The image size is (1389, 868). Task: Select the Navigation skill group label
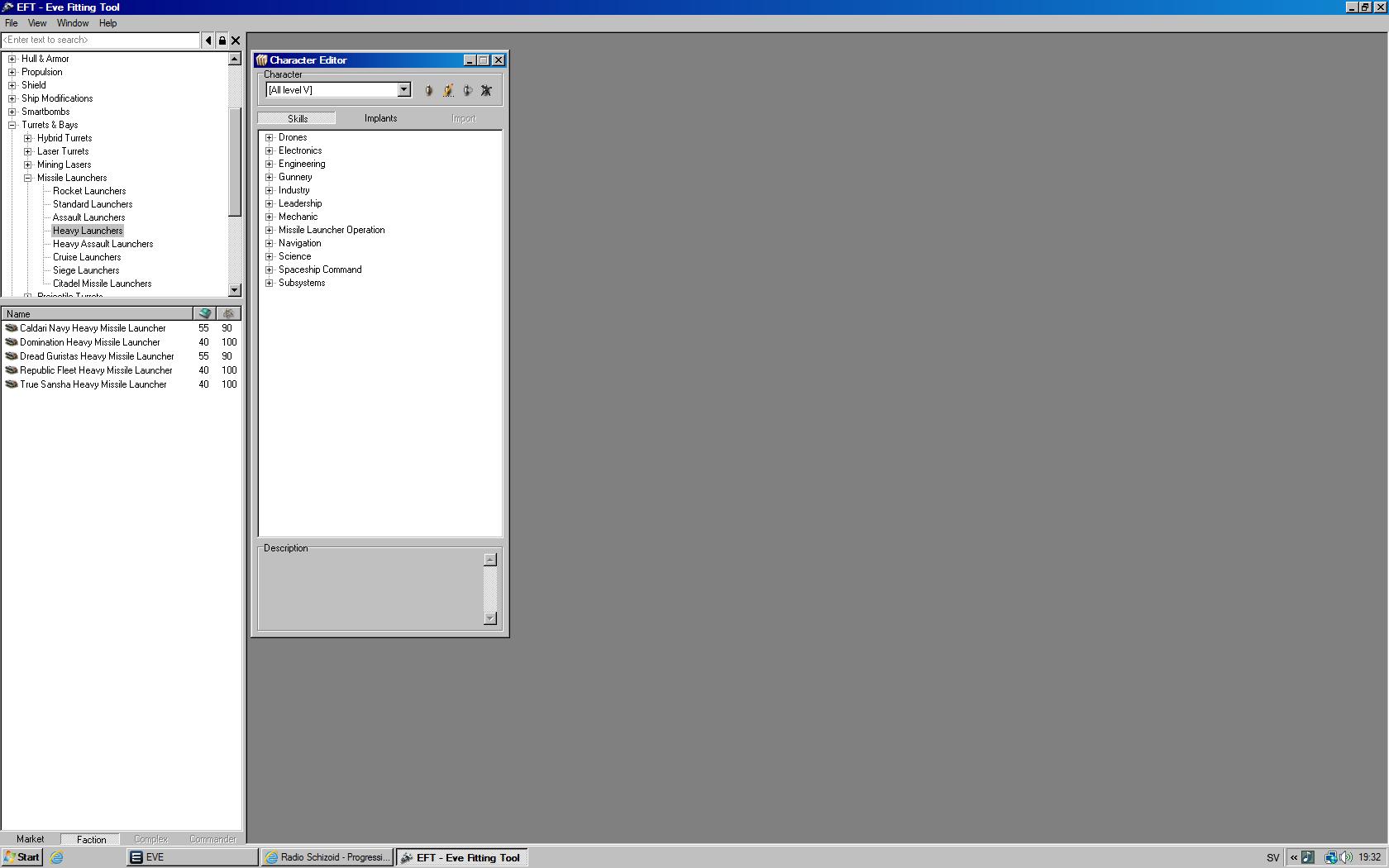click(x=300, y=243)
